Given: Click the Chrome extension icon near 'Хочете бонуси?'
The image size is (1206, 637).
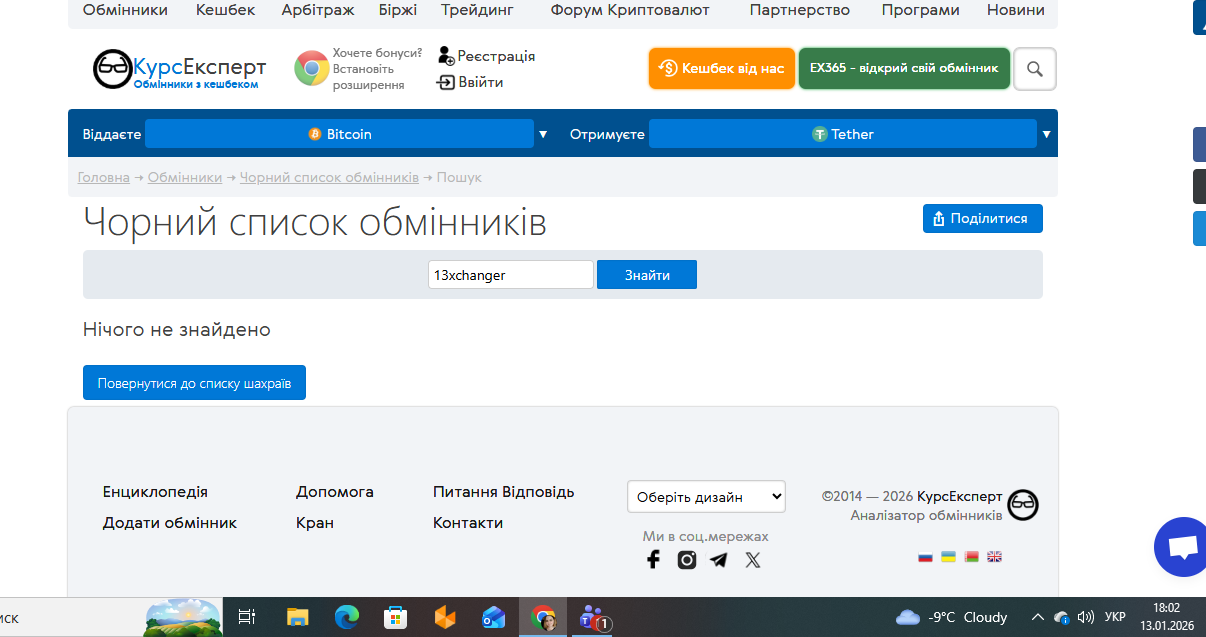Looking at the screenshot, I should pyautogui.click(x=312, y=69).
